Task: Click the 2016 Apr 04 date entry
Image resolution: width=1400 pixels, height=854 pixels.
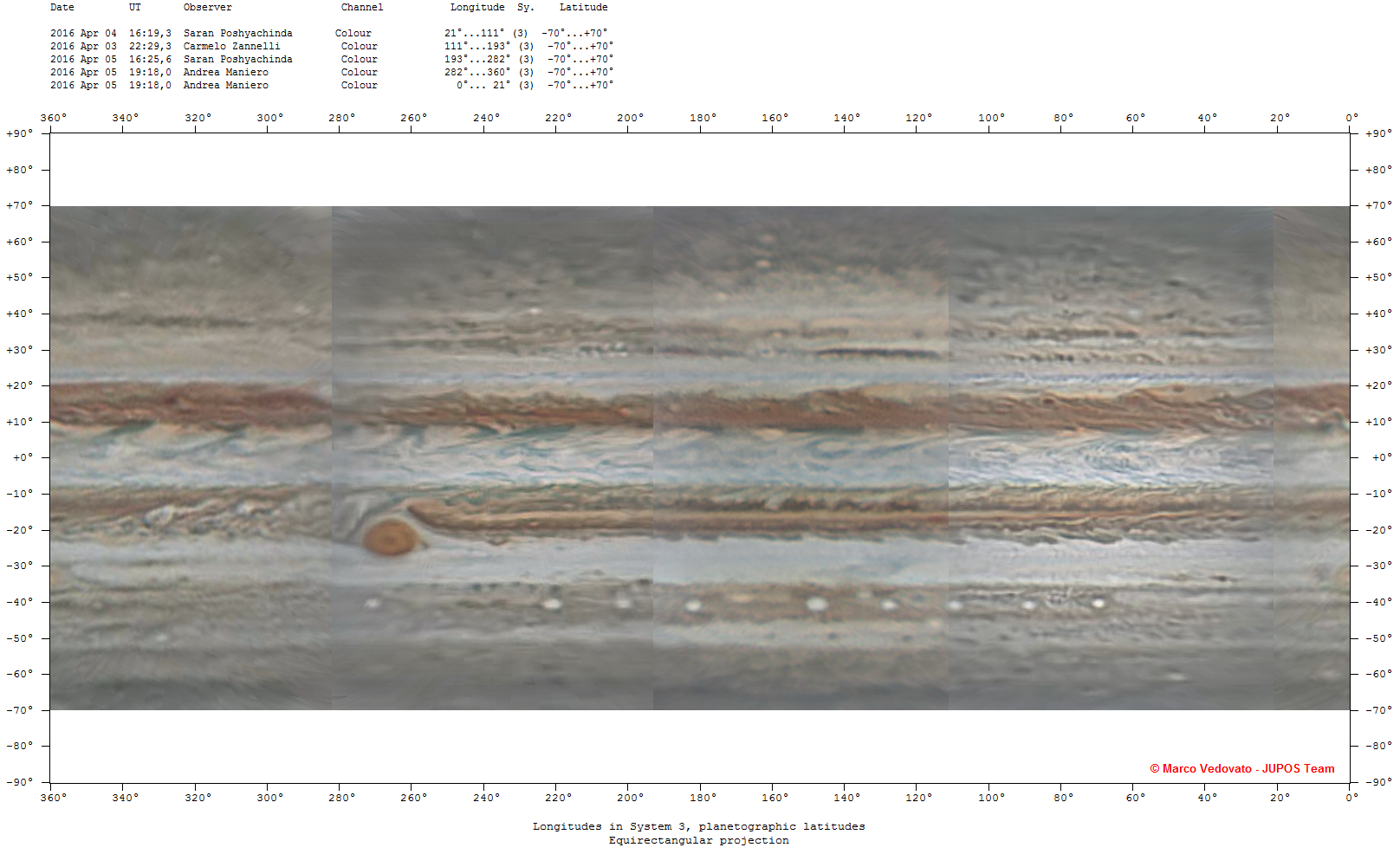Action: click(83, 33)
